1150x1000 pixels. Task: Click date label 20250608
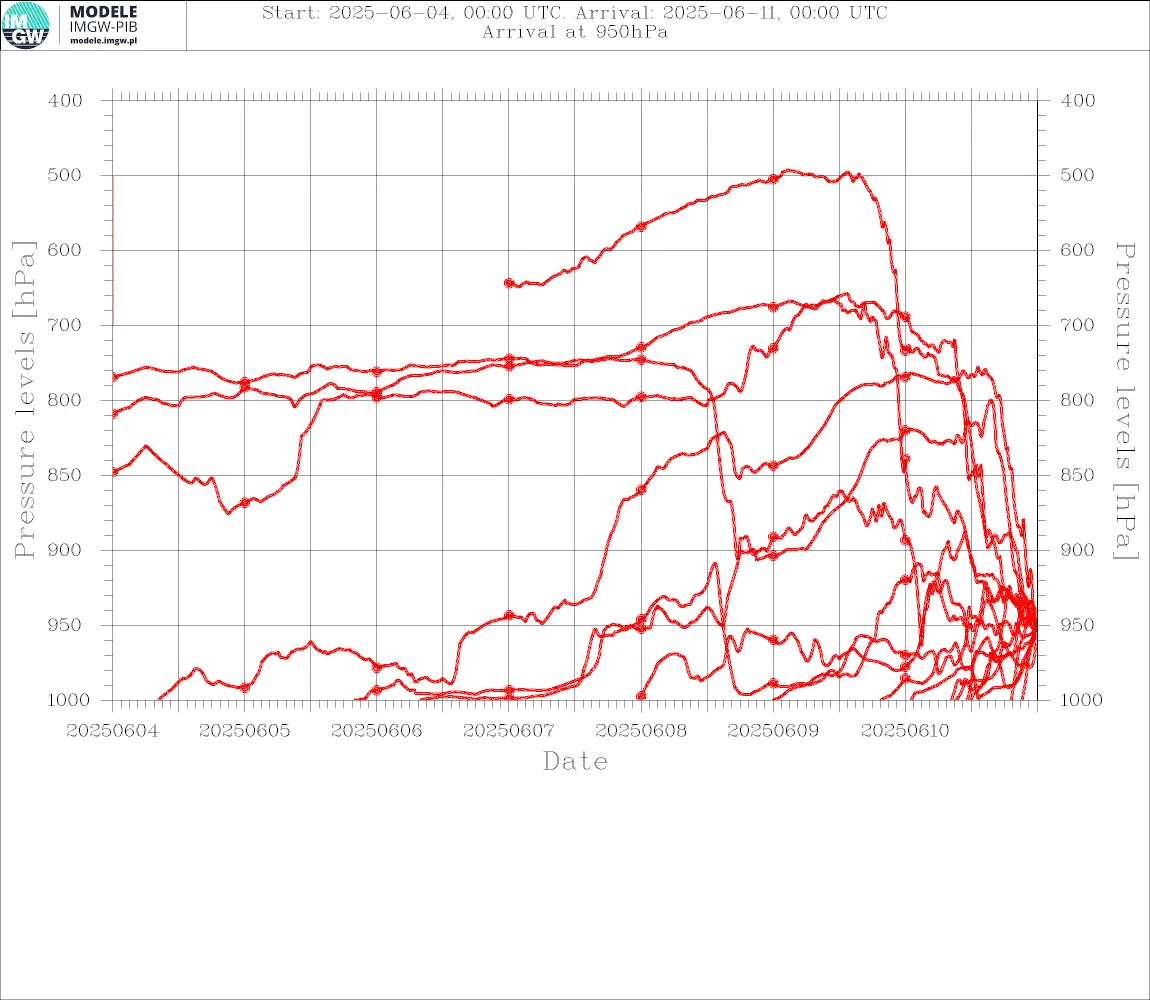click(x=641, y=731)
